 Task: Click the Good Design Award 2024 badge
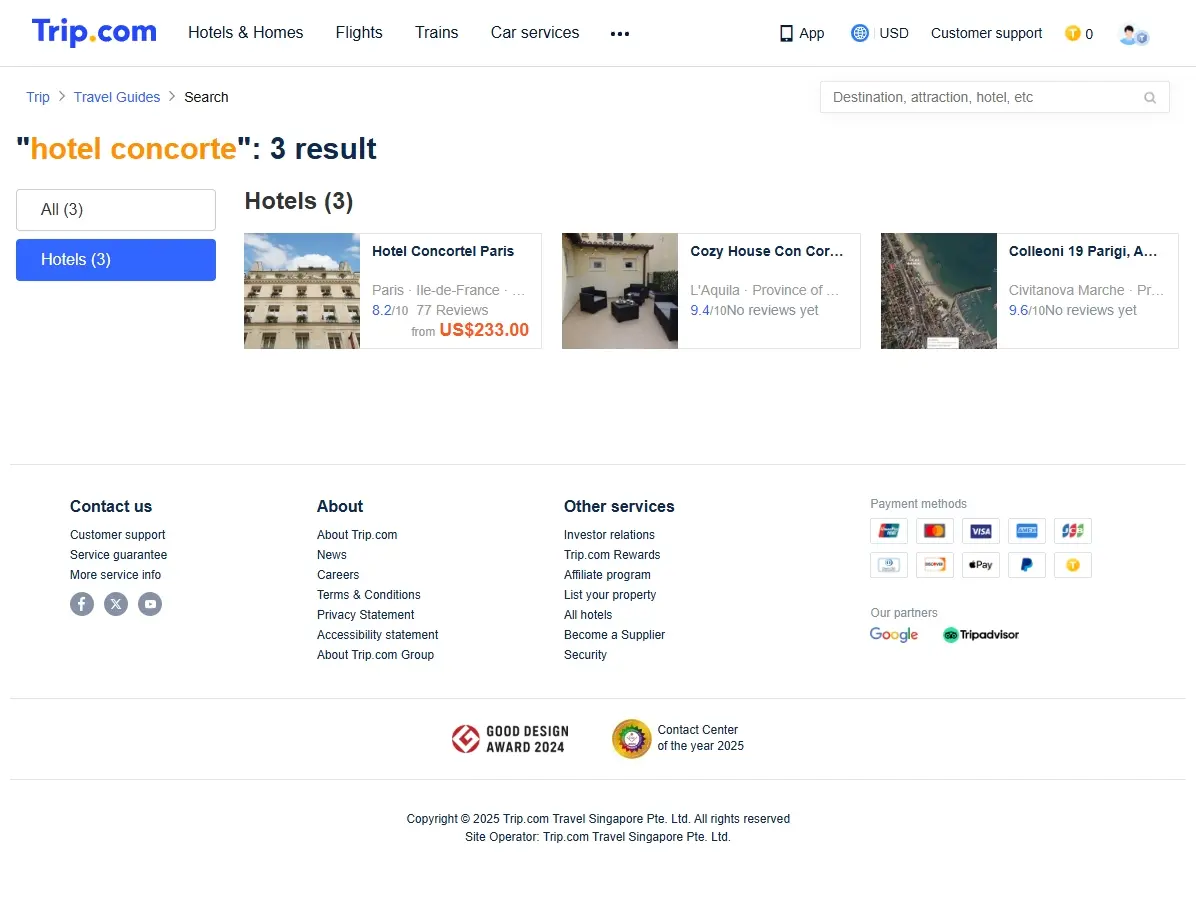pos(510,739)
